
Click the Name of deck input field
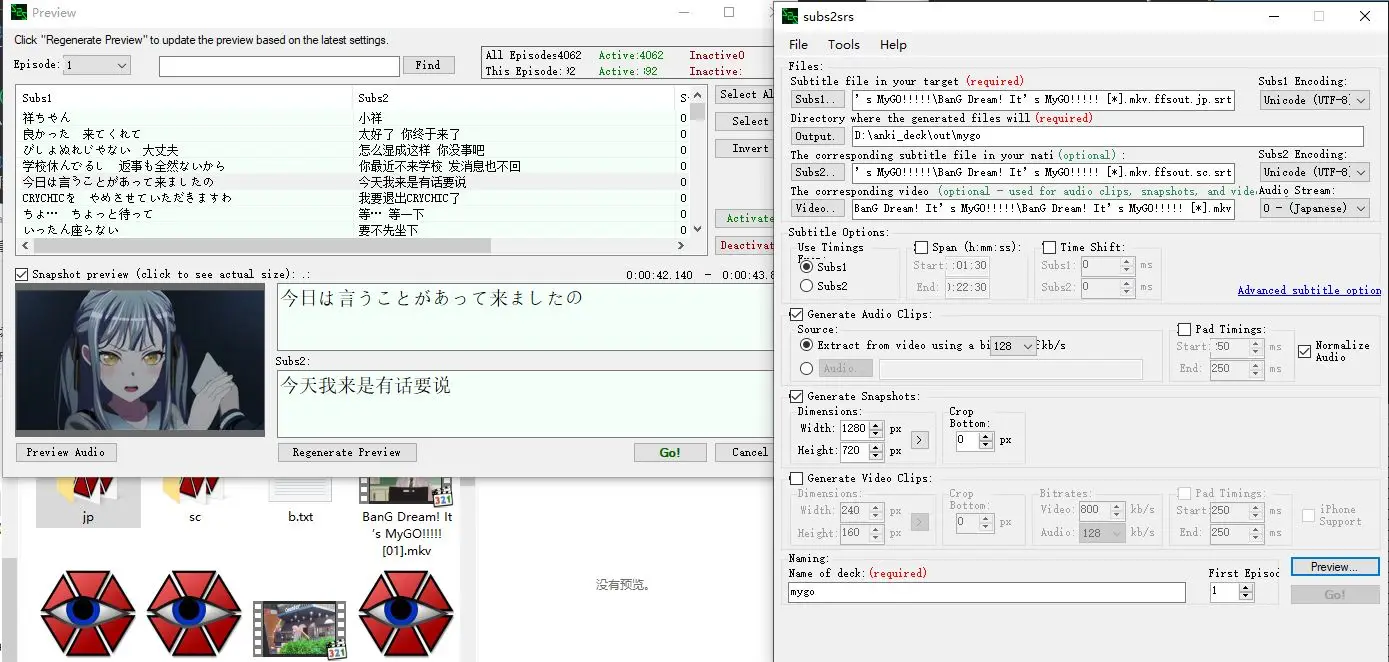point(986,592)
